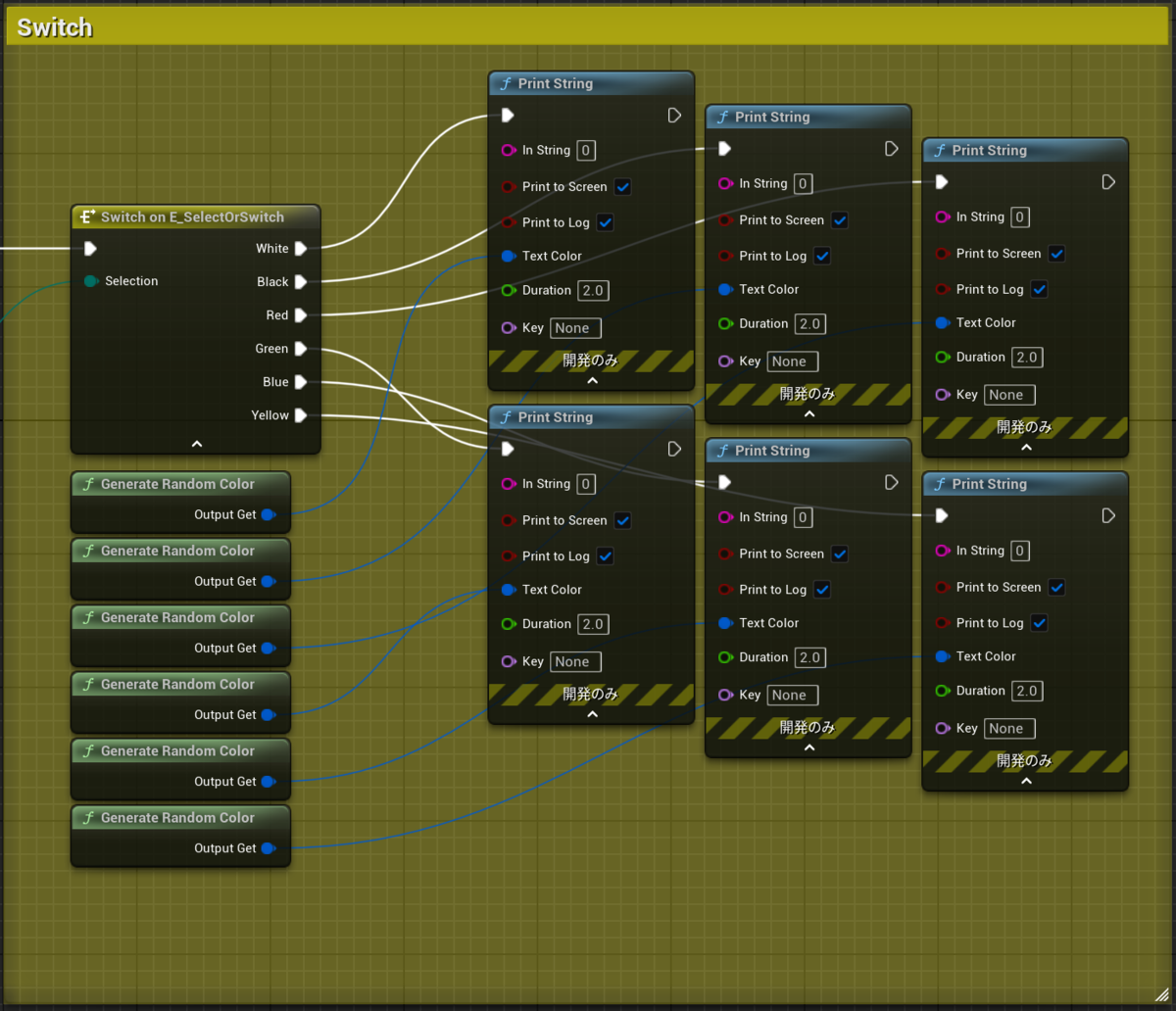Viewport: 1176px width, 1011px height.
Task: Click the Switch graph title at the top
Action: (x=54, y=27)
